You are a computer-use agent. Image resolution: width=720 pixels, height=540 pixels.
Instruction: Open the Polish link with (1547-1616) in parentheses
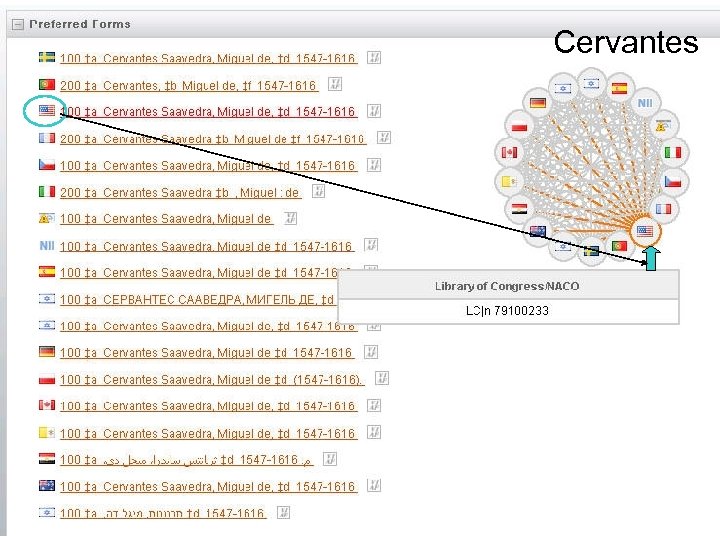(212, 380)
